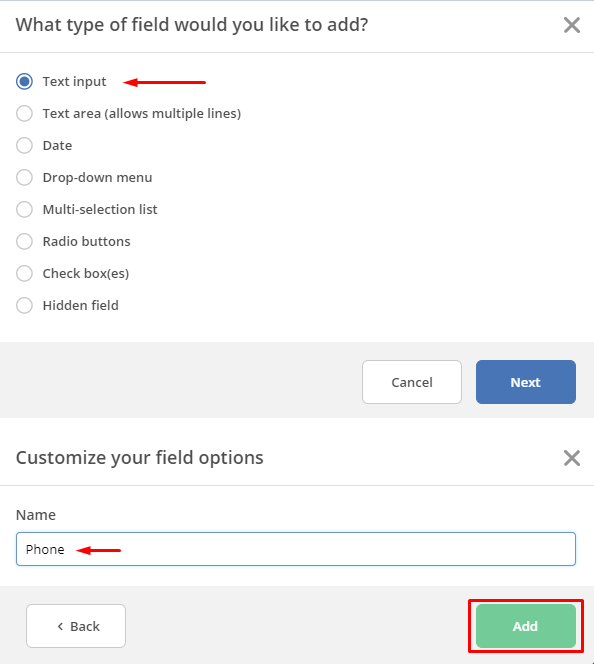The height and width of the screenshot is (664, 594).
Task: Select the Text input radio button
Action: 24,81
